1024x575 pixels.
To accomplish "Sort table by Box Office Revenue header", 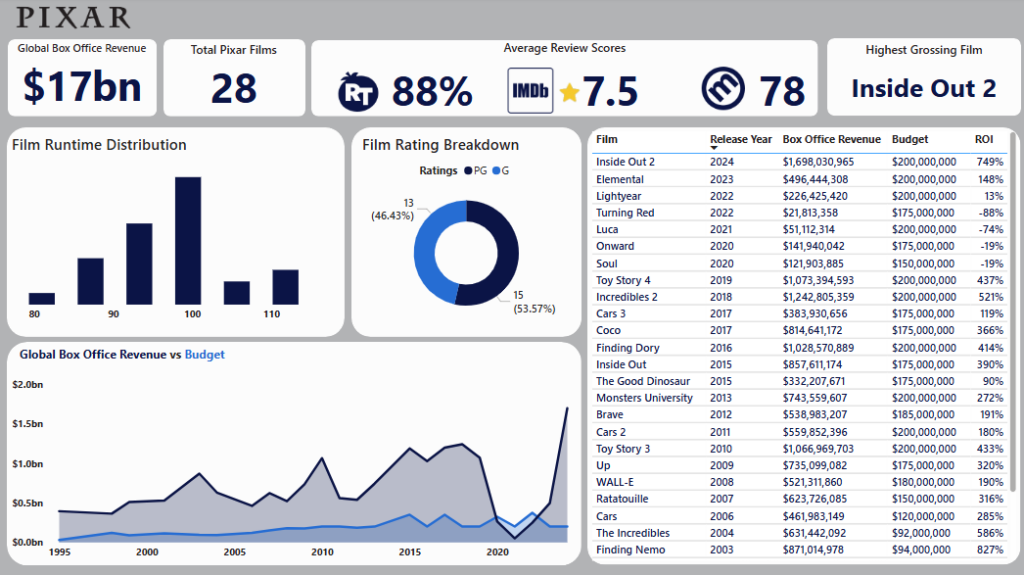I will [x=831, y=139].
